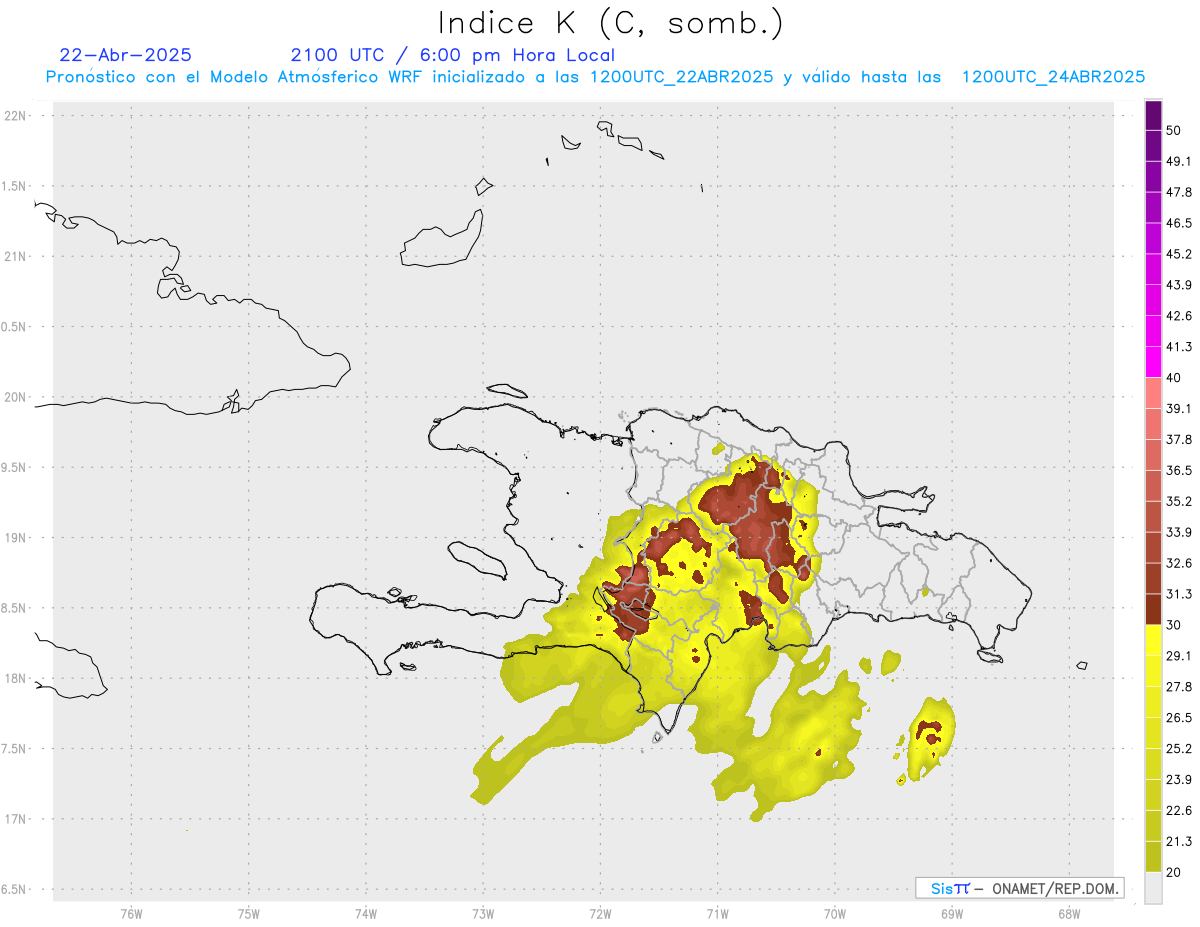This screenshot has height=927, width=1200.
Task: Click the '71W' longitude axis label
Action: coord(717,914)
